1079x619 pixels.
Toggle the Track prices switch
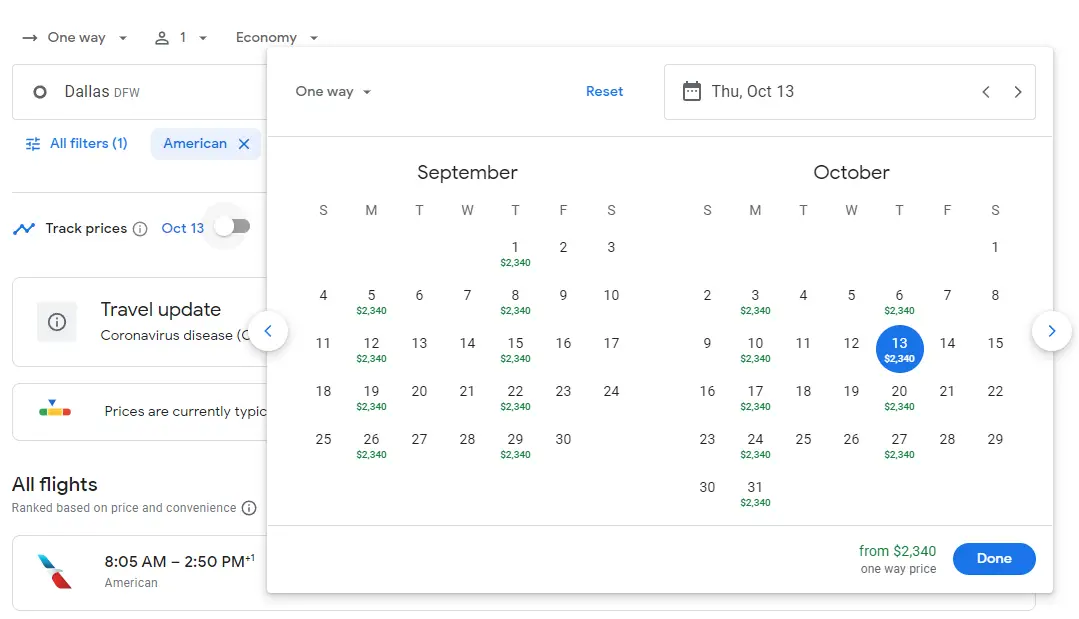[x=232, y=228]
